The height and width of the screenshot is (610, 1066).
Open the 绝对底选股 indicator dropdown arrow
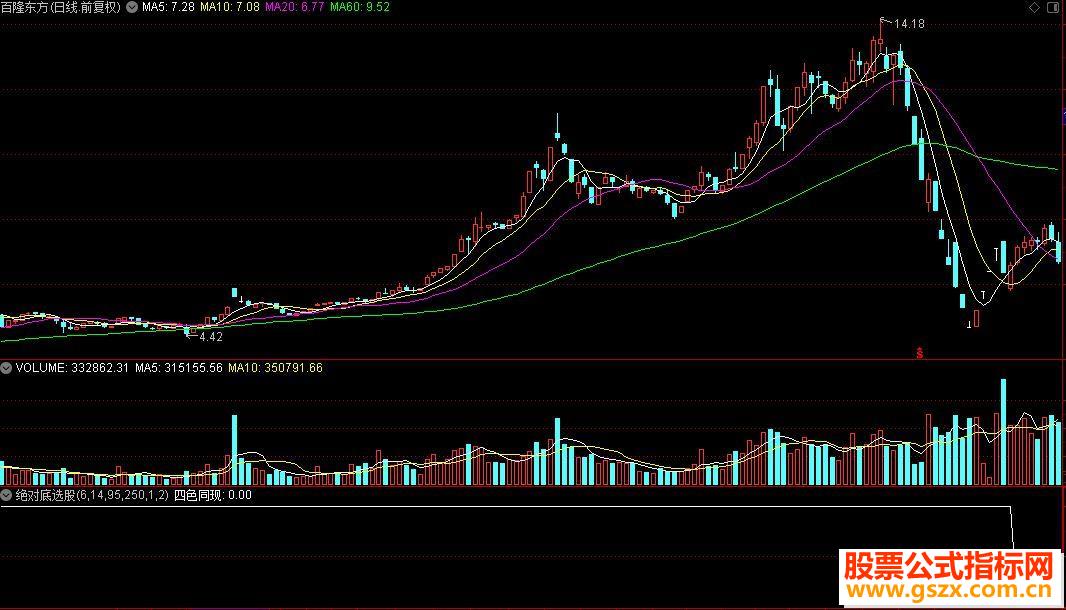coord(6,495)
